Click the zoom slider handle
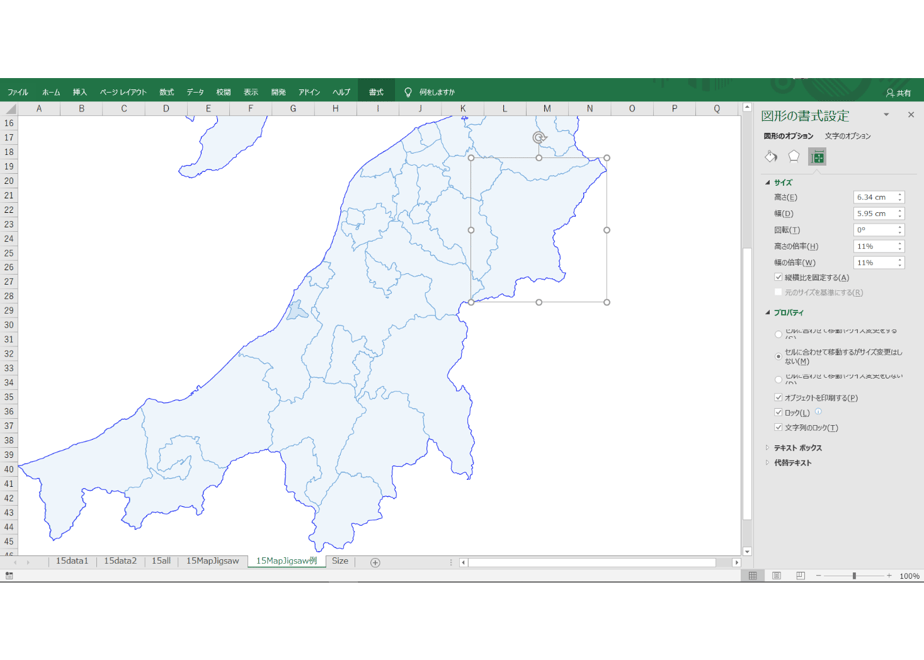The image size is (924, 660). (854, 576)
